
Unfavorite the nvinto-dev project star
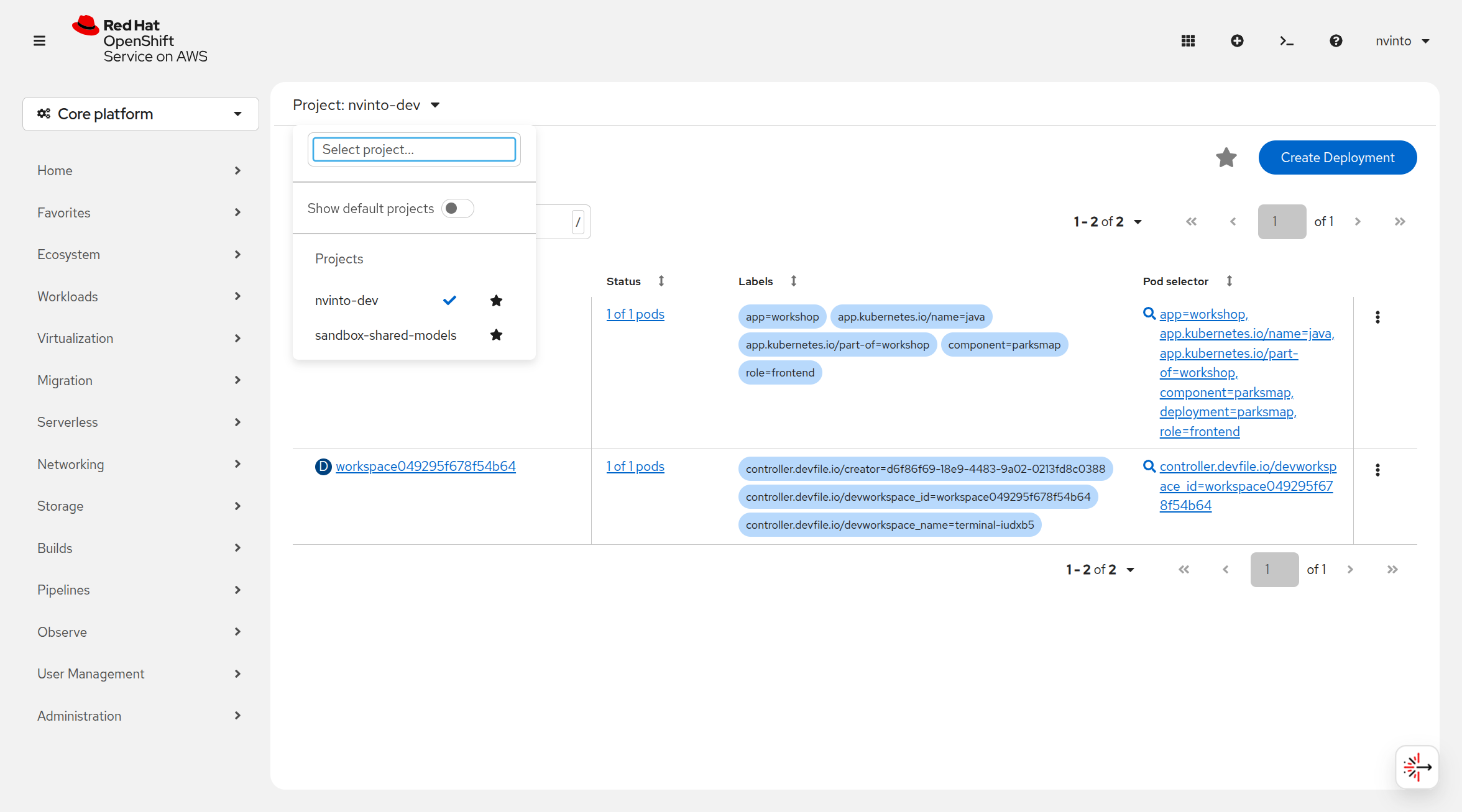(496, 301)
